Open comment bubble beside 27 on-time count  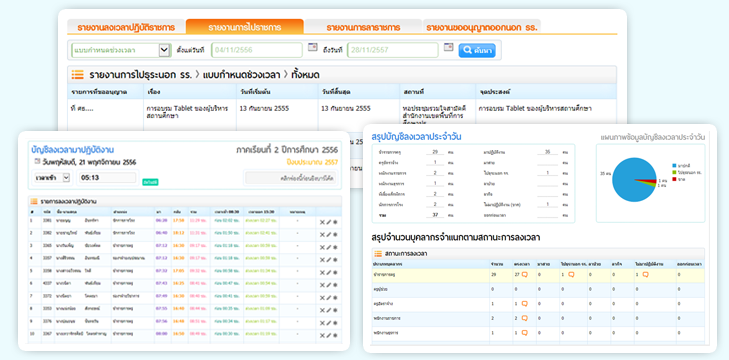pyautogui.click(x=524, y=275)
